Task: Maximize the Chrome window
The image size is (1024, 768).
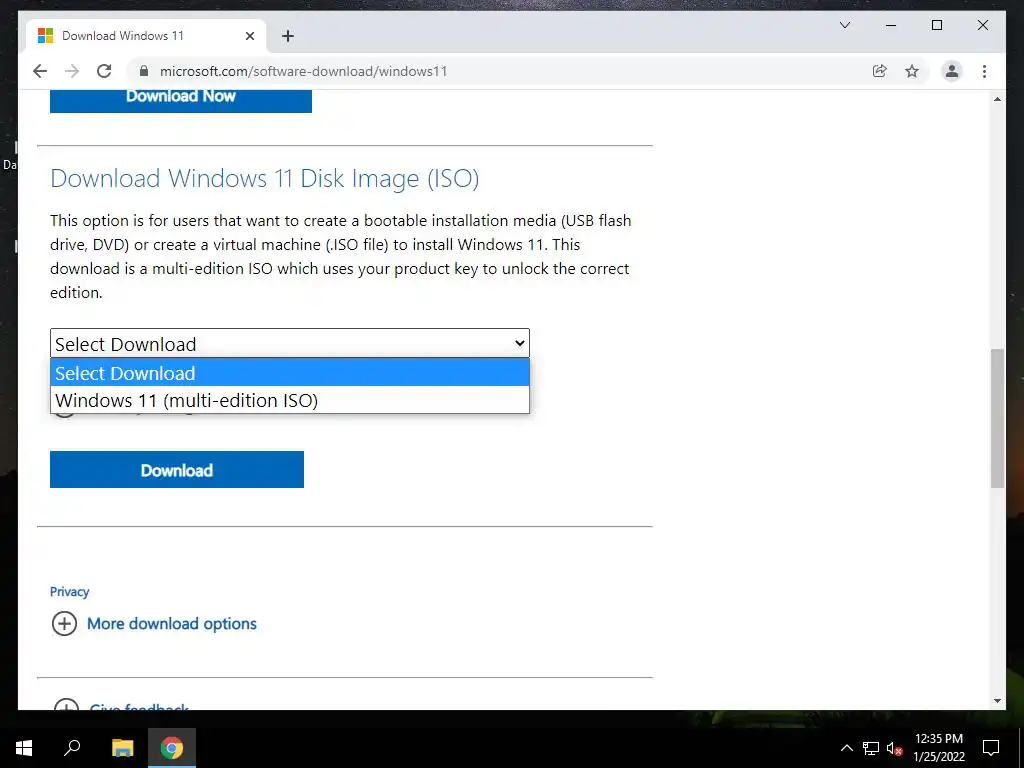Action: click(936, 25)
